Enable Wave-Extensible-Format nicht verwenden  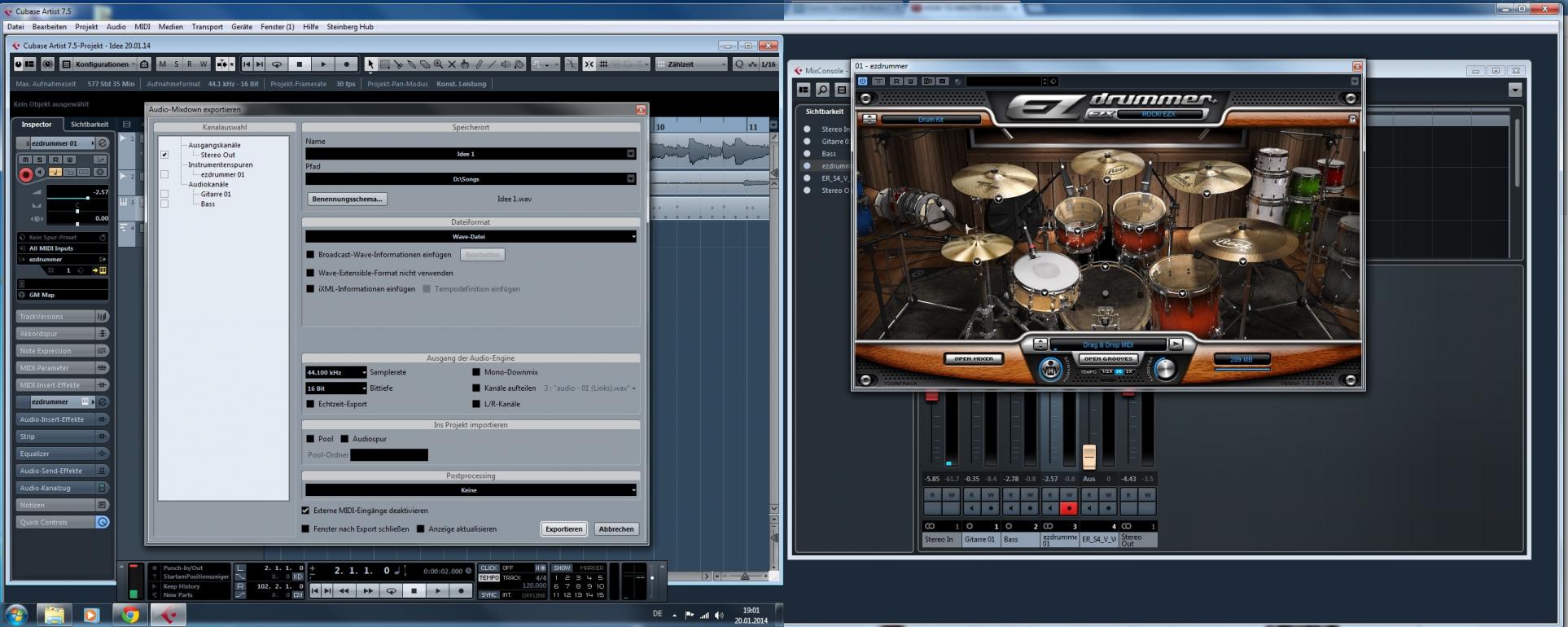click(x=310, y=273)
